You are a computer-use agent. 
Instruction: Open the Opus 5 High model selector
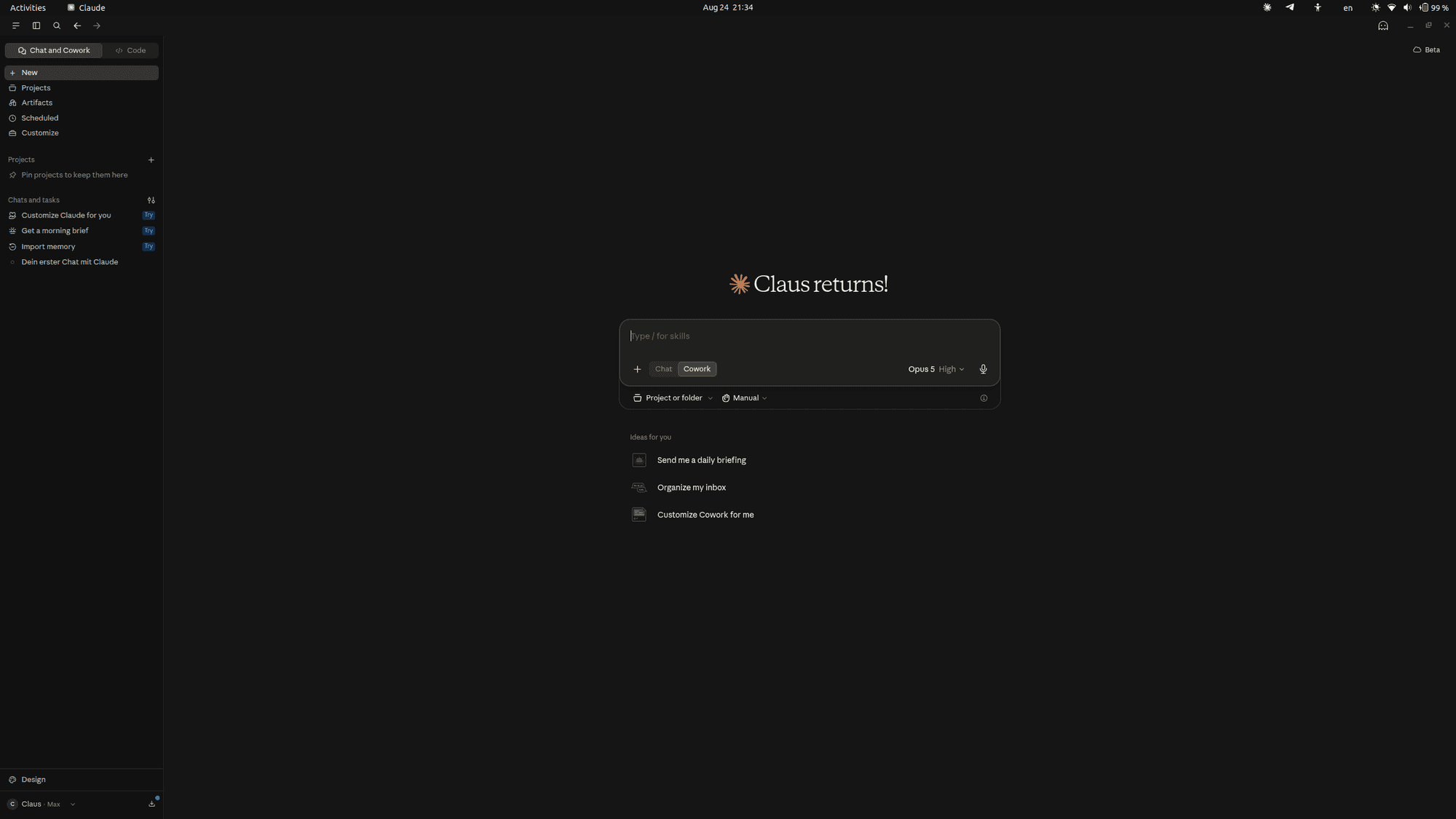936,369
